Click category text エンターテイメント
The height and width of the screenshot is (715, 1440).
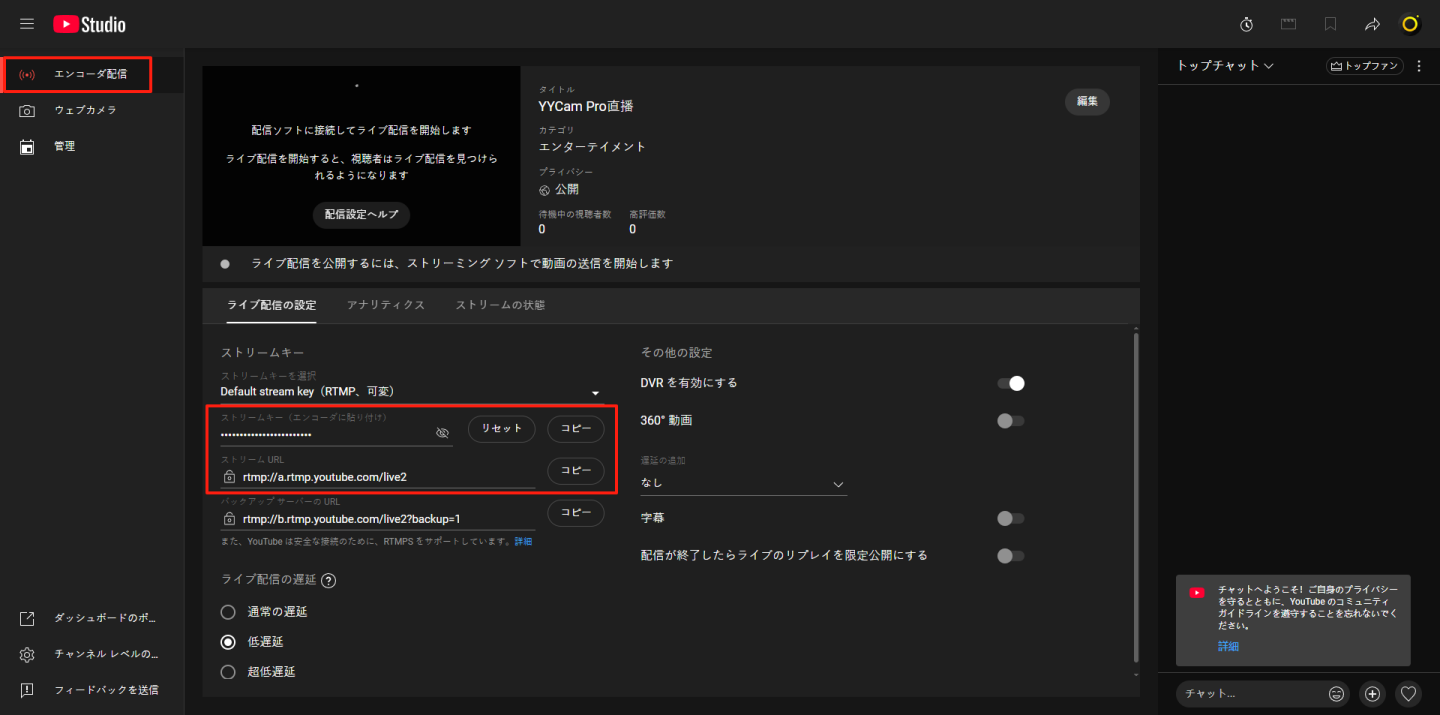592,147
